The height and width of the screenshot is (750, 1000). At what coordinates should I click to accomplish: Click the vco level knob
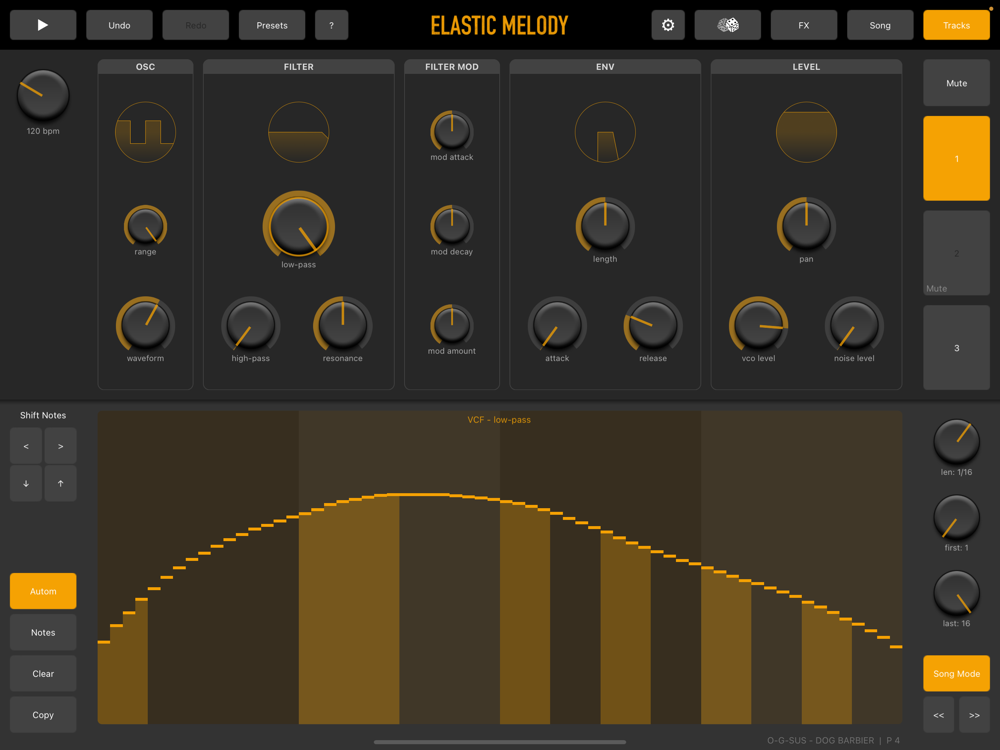(x=758, y=325)
